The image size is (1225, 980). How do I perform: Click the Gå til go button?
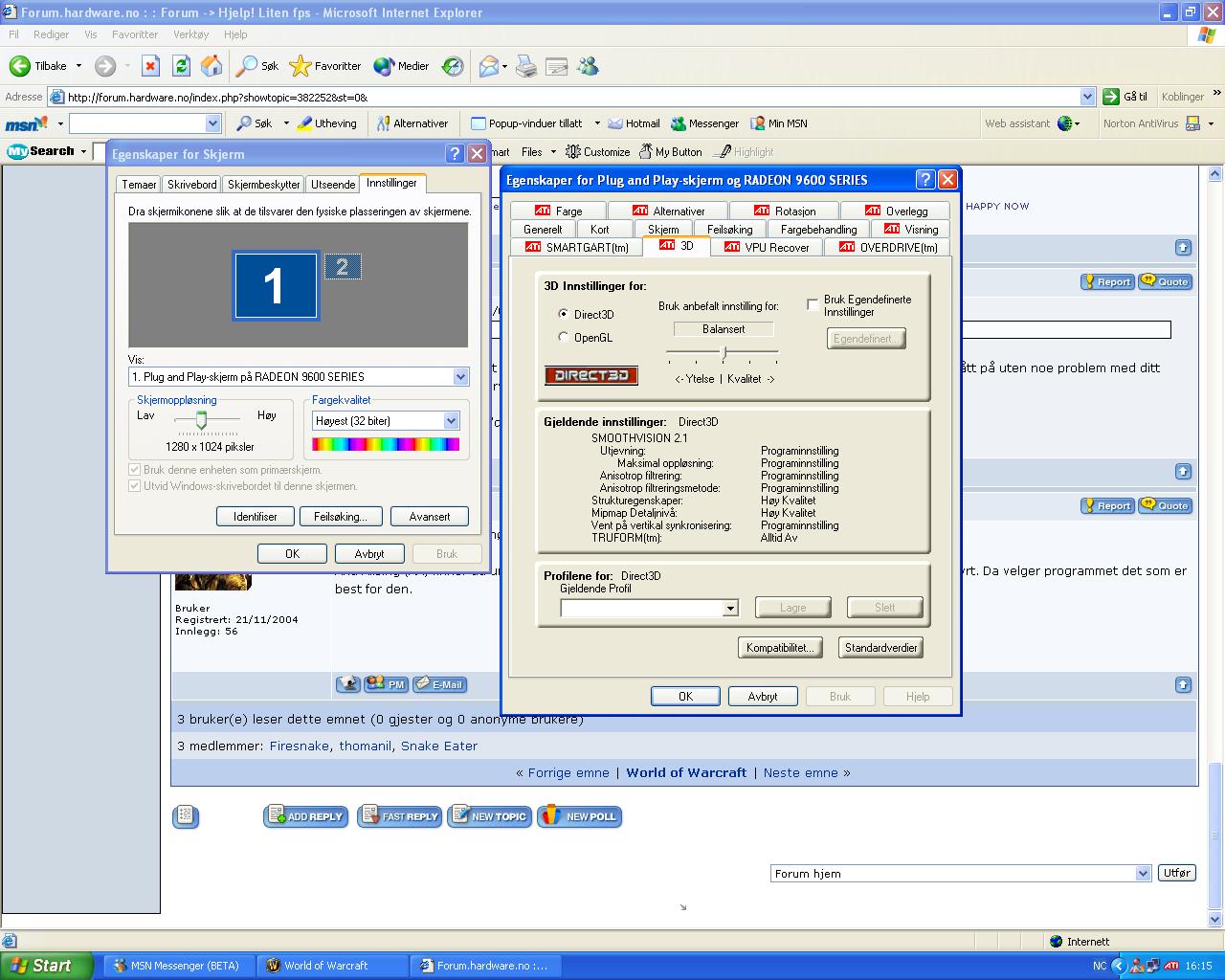[x=1125, y=97]
